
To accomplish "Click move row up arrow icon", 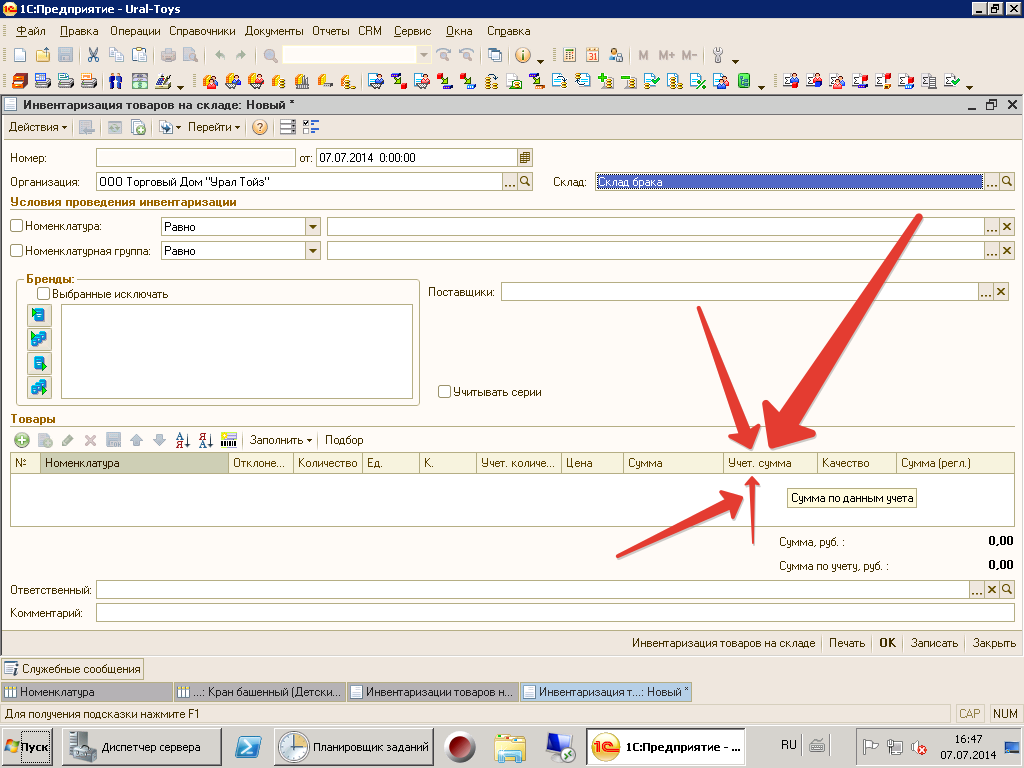I will [x=136, y=440].
